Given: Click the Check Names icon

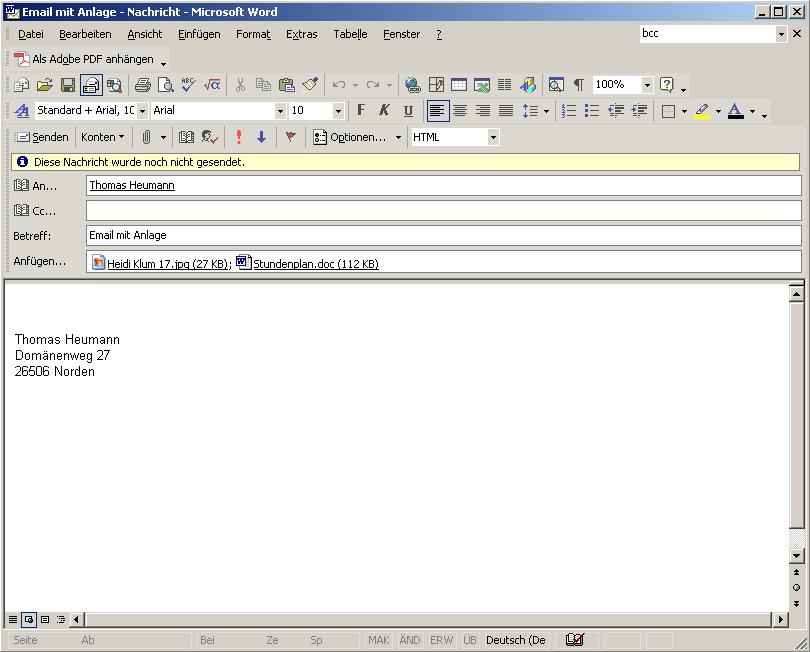Looking at the screenshot, I should click(209, 137).
